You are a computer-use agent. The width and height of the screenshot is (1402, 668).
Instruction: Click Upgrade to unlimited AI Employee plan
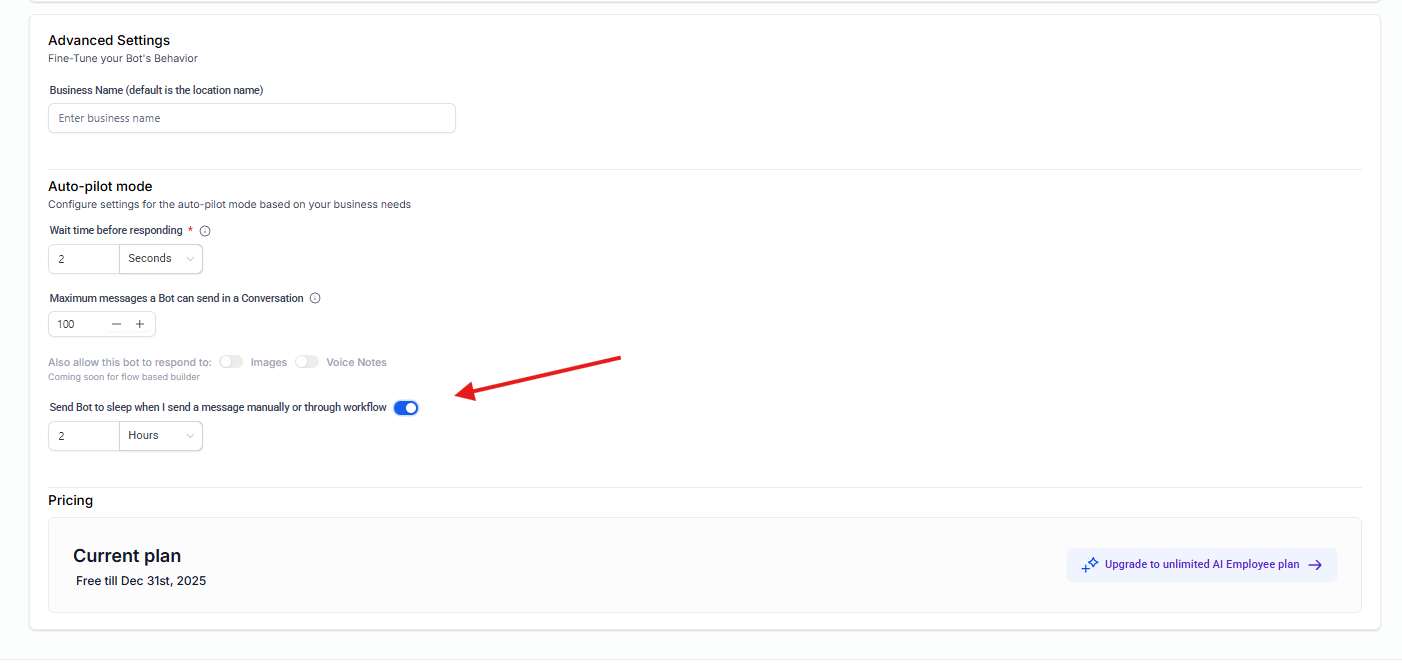pos(1201,565)
